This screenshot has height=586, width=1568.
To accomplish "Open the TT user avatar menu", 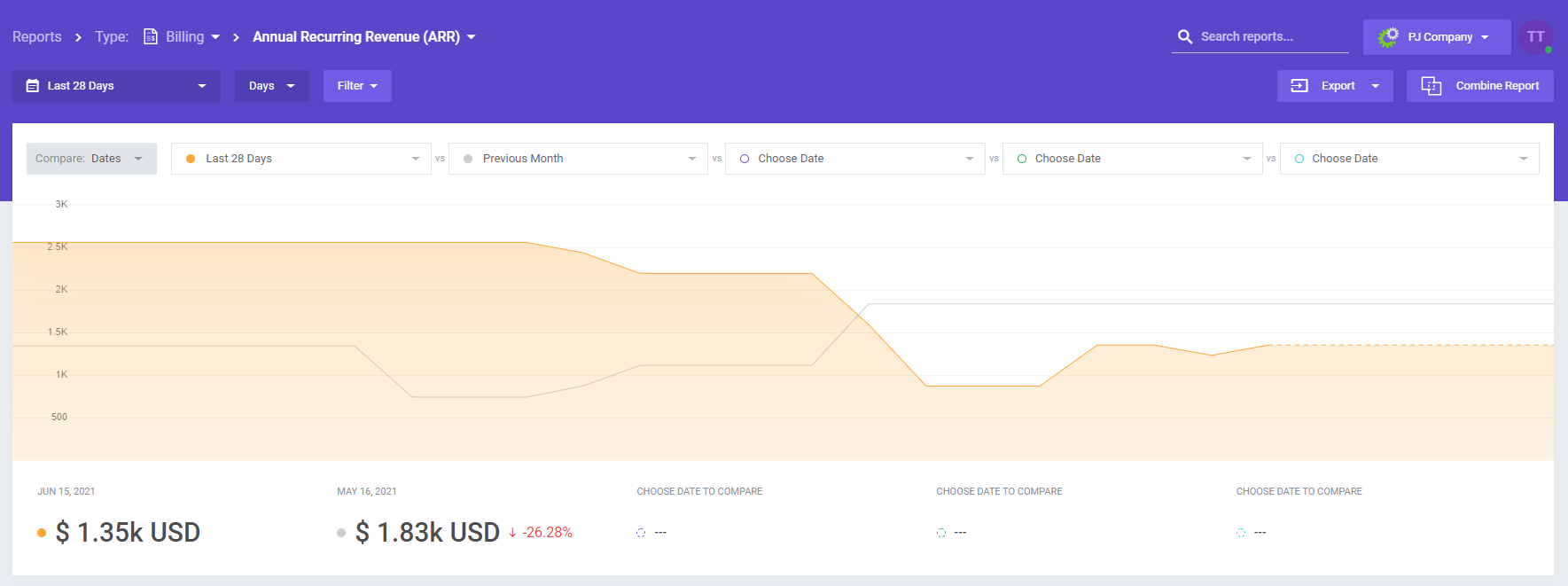I will point(1535,37).
